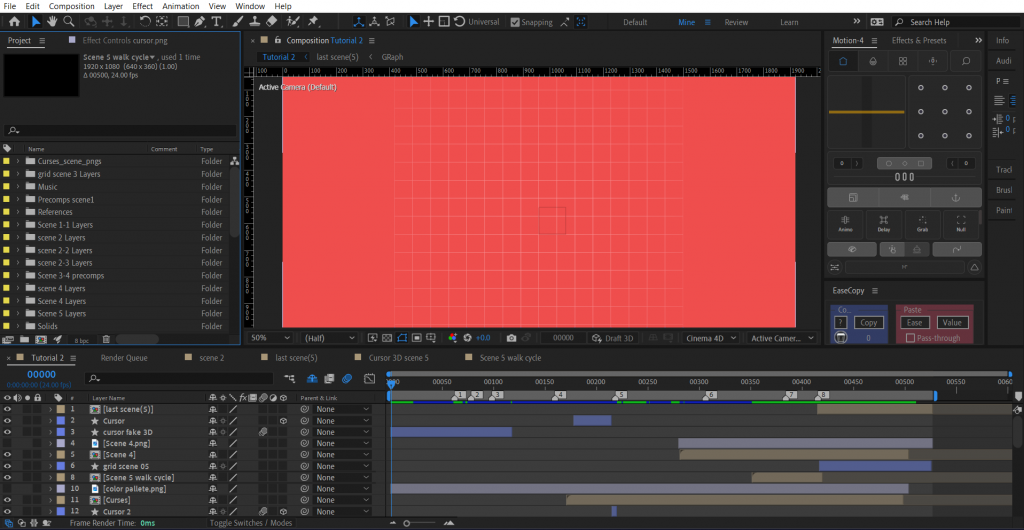This screenshot has height=530, width=1024.
Task: Select the Hand tool
Action: click(x=52, y=21)
